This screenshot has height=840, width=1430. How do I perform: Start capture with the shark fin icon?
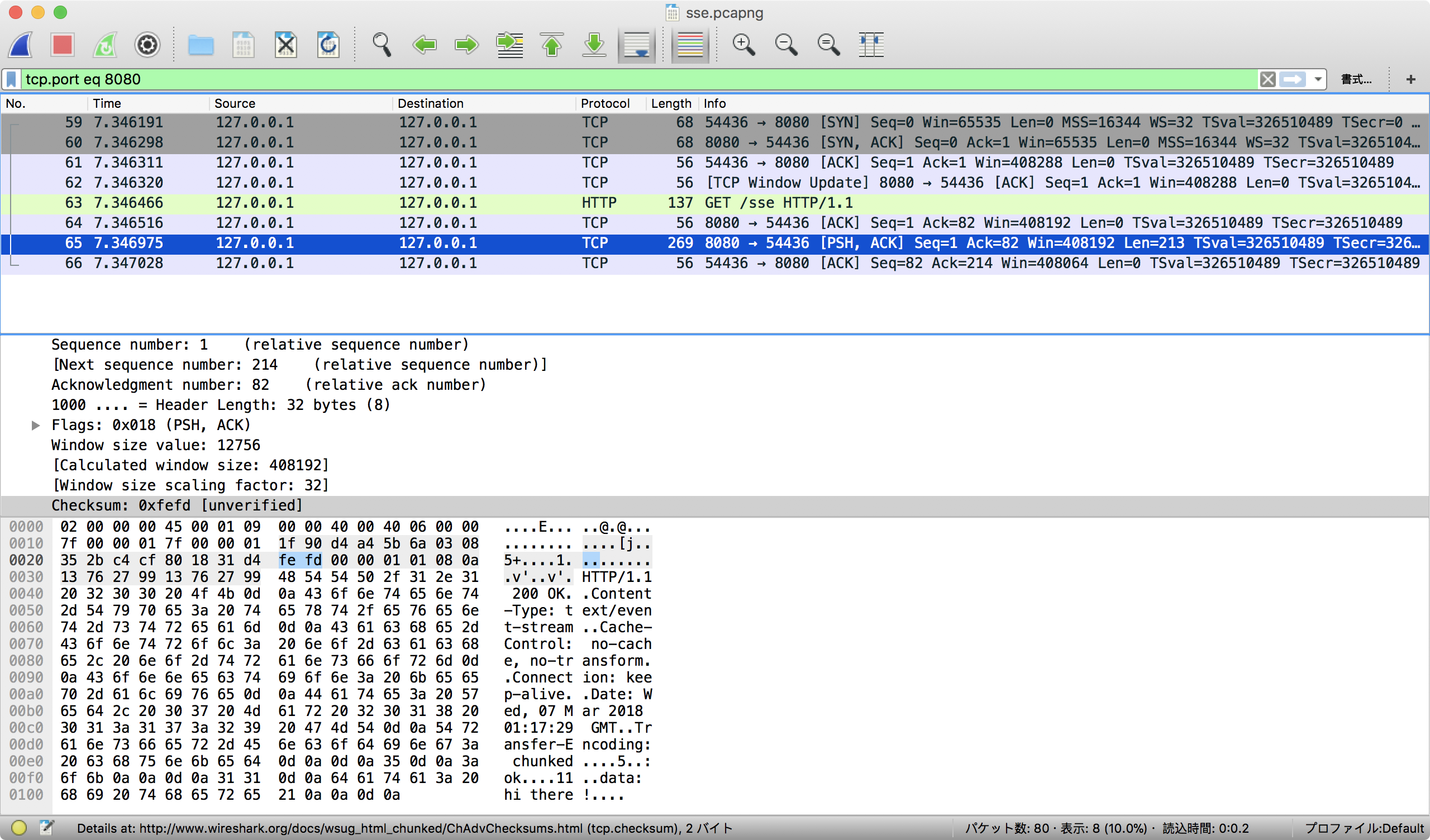click(x=21, y=45)
